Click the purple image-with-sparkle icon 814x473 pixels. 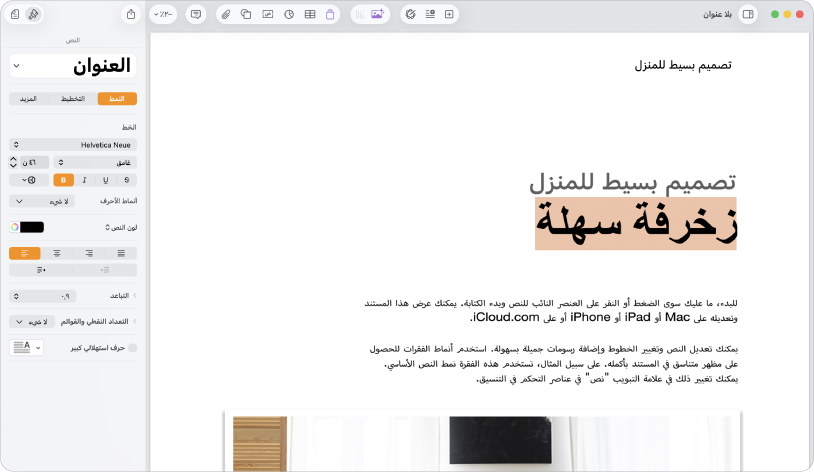(x=377, y=14)
